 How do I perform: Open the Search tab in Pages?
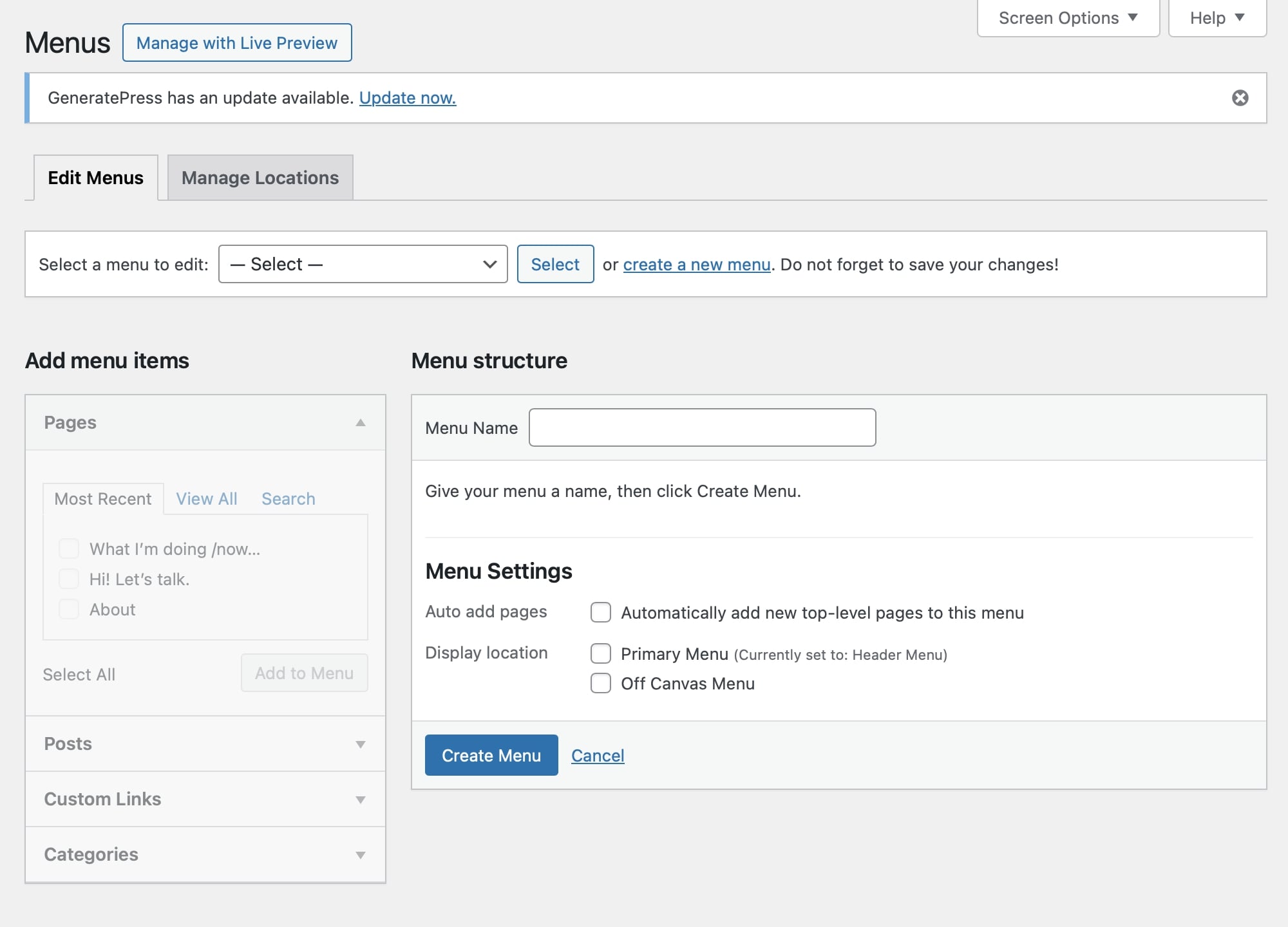point(288,499)
